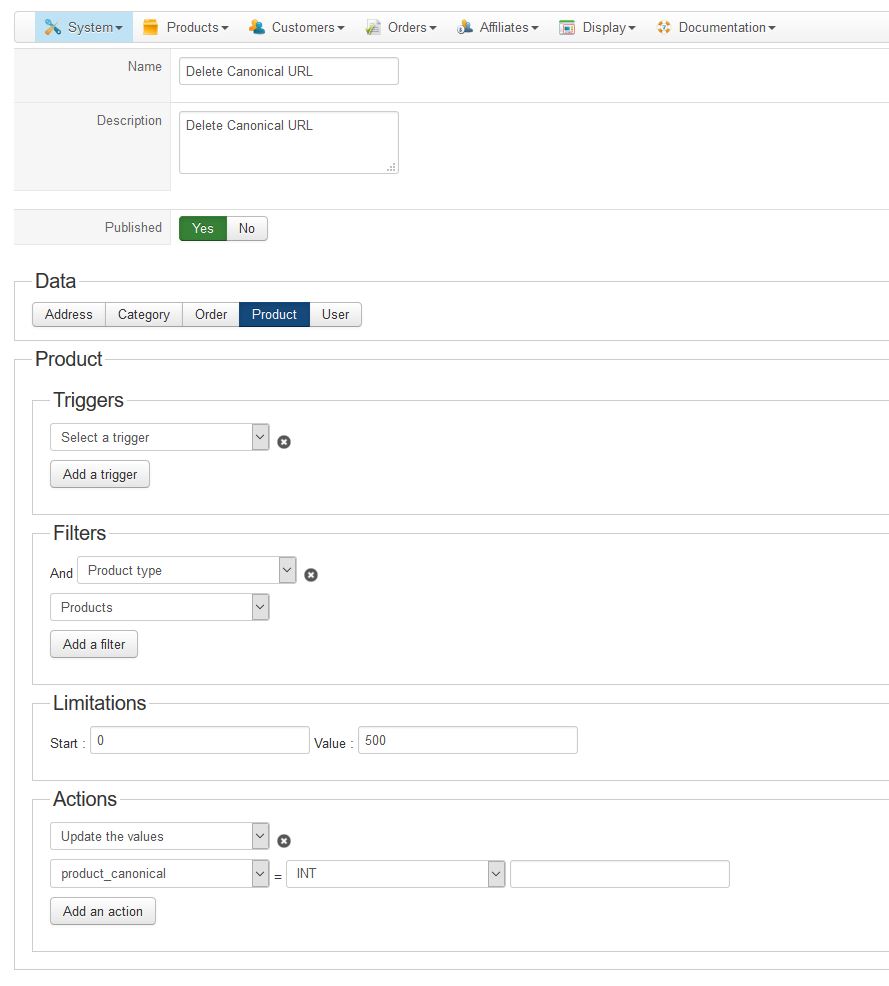Click the Customers people icon
Image resolution: width=889 pixels, height=986 pixels.
tap(257, 27)
